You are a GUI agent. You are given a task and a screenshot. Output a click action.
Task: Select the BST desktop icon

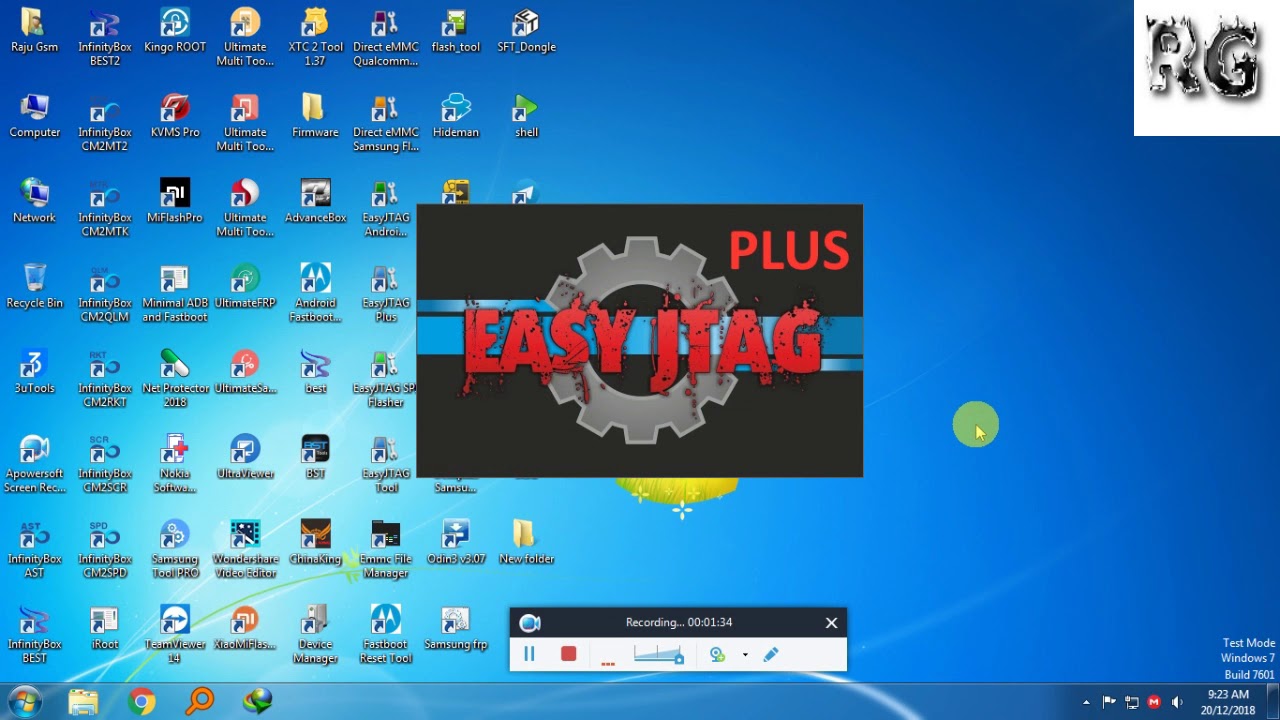[x=315, y=457]
